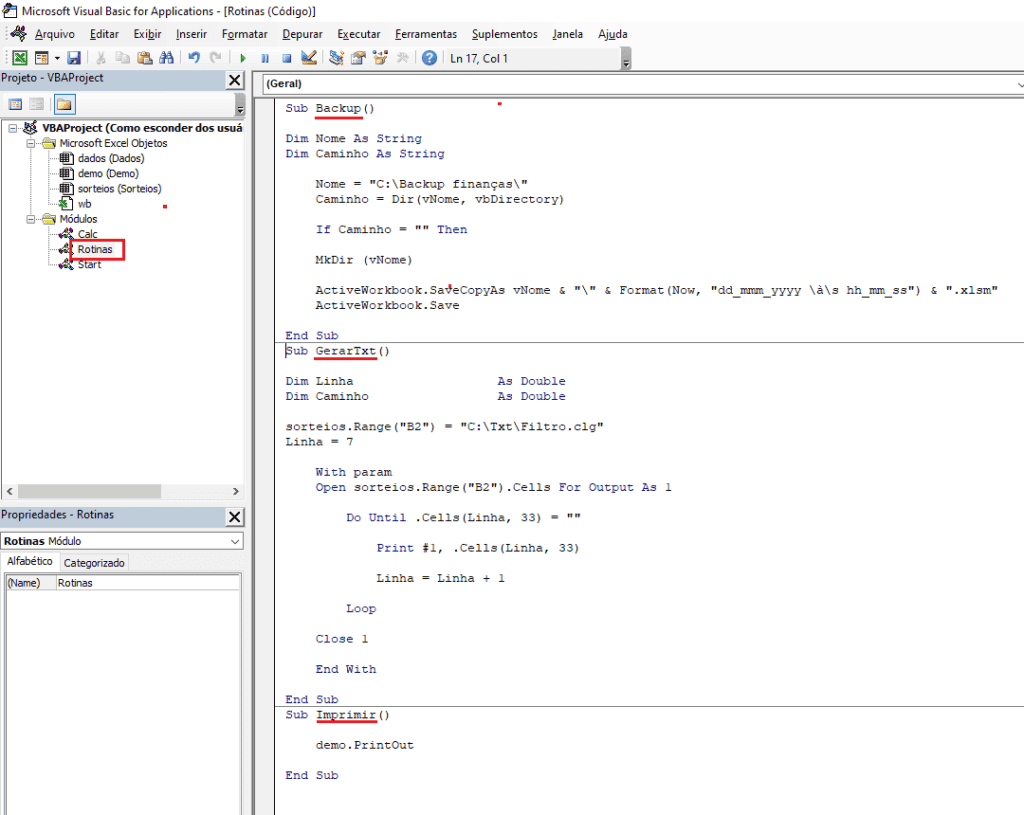Open the Rotinas Módulo properties dropdown

235,541
